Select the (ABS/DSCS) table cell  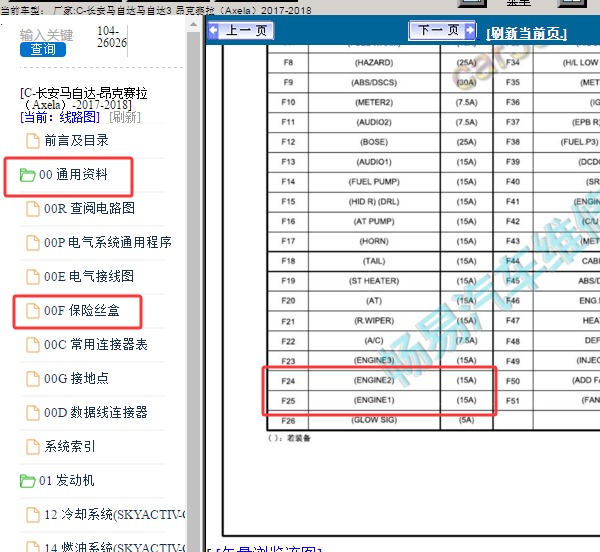coord(374,82)
